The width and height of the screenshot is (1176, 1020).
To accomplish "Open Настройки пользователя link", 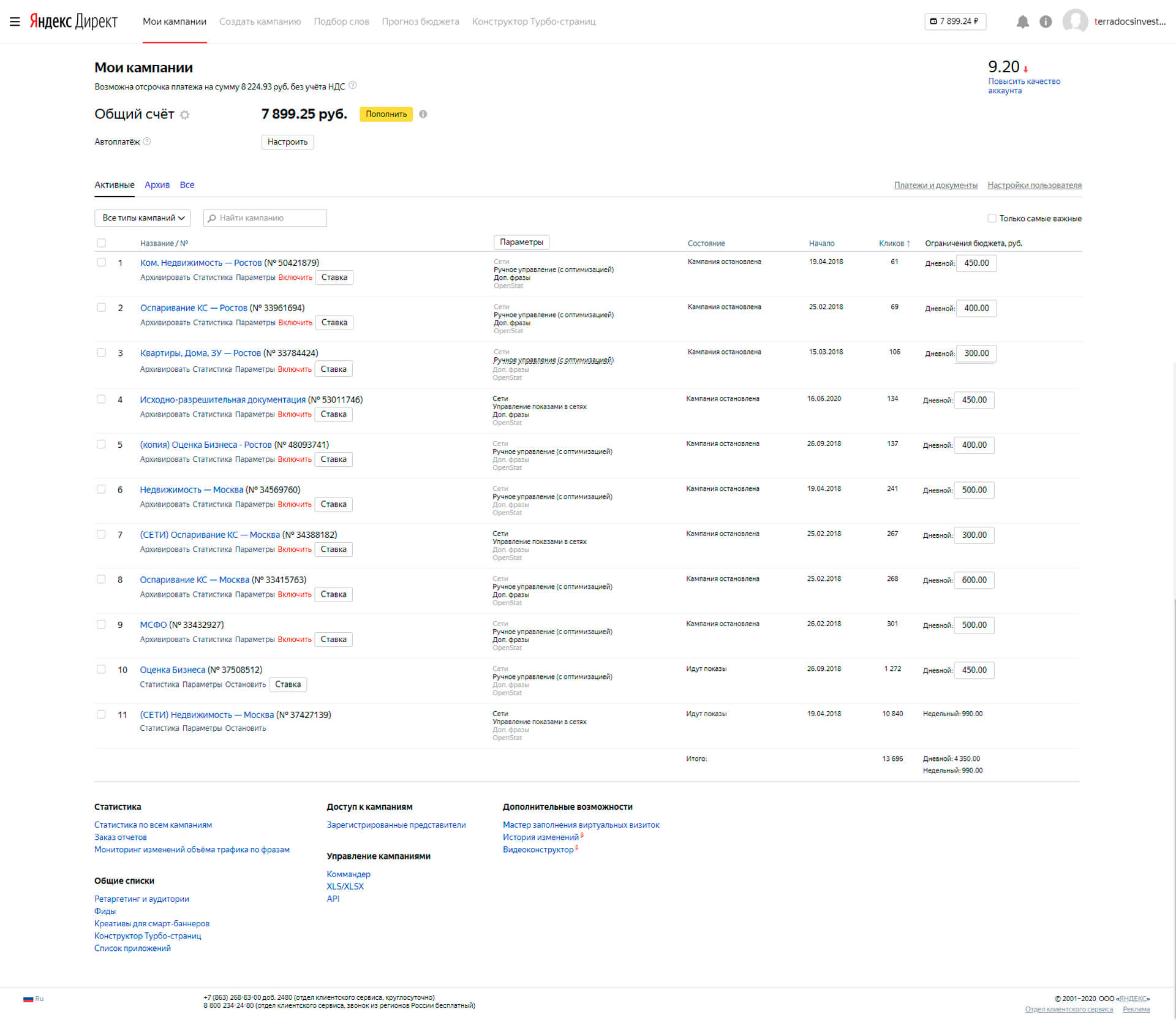I will coord(1035,186).
